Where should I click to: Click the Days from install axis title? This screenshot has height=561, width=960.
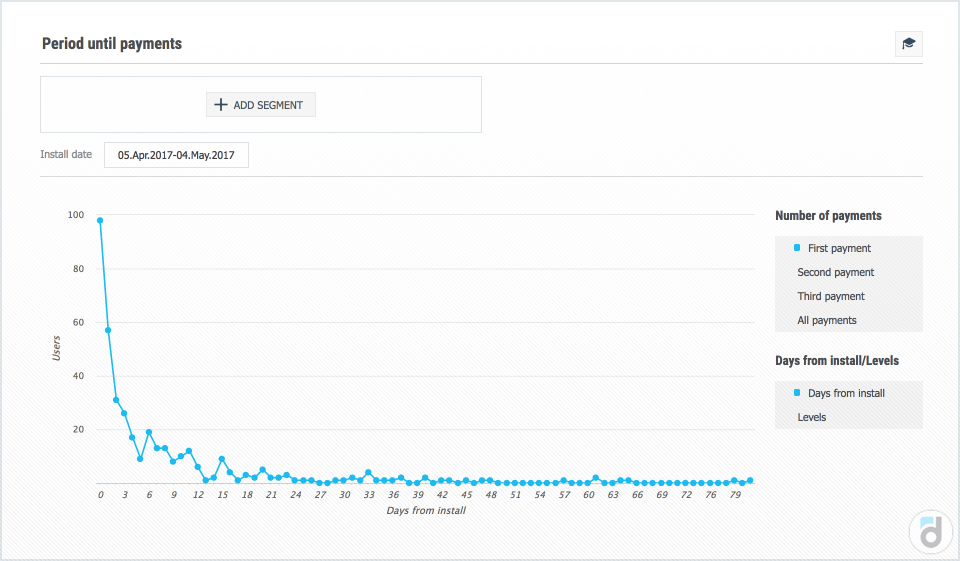click(426, 511)
